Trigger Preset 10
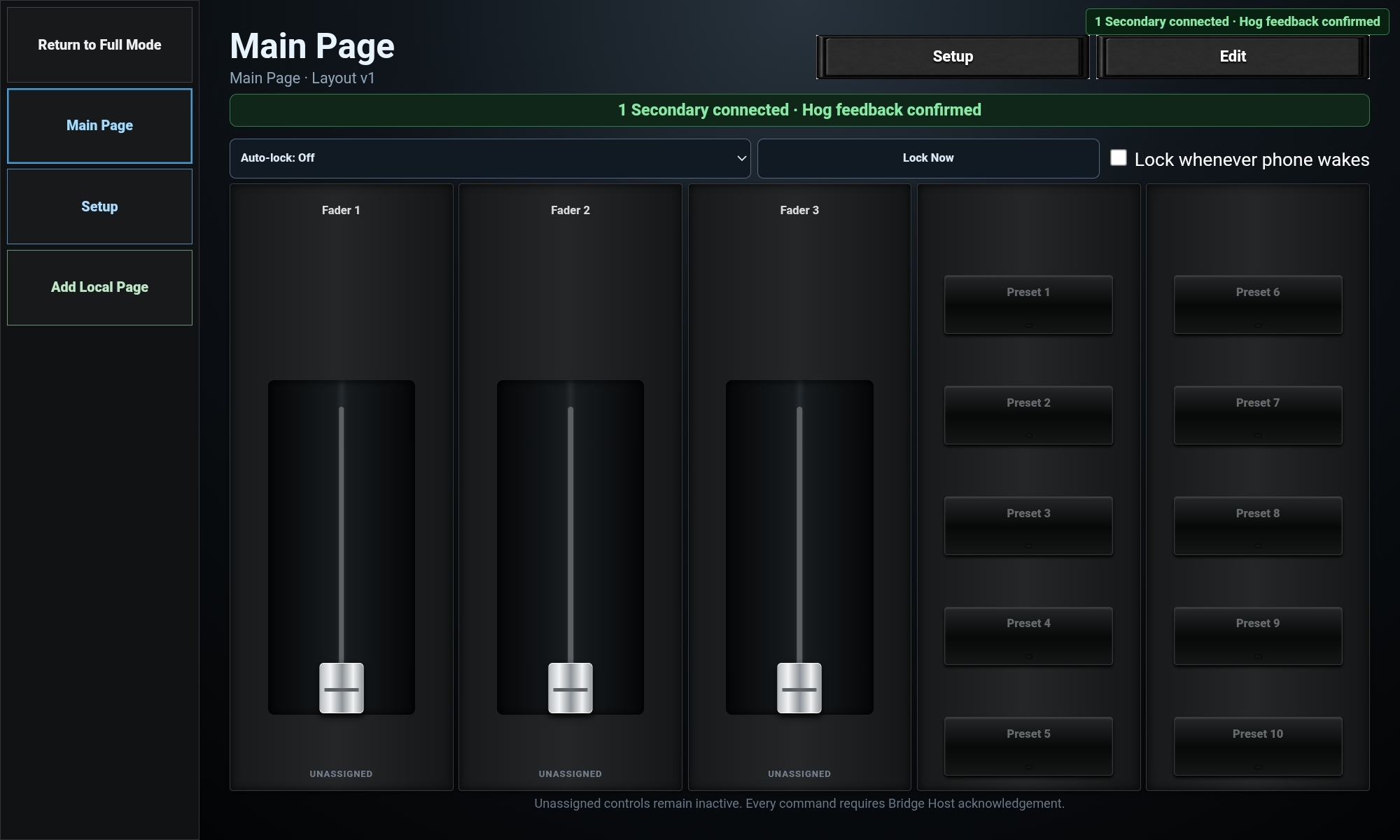 pos(1258,746)
